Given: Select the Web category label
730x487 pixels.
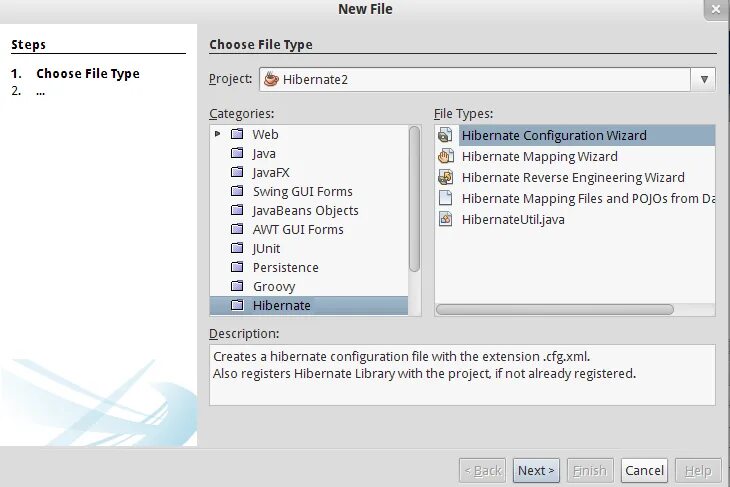Looking at the screenshot, I should [x=265, y=135].
